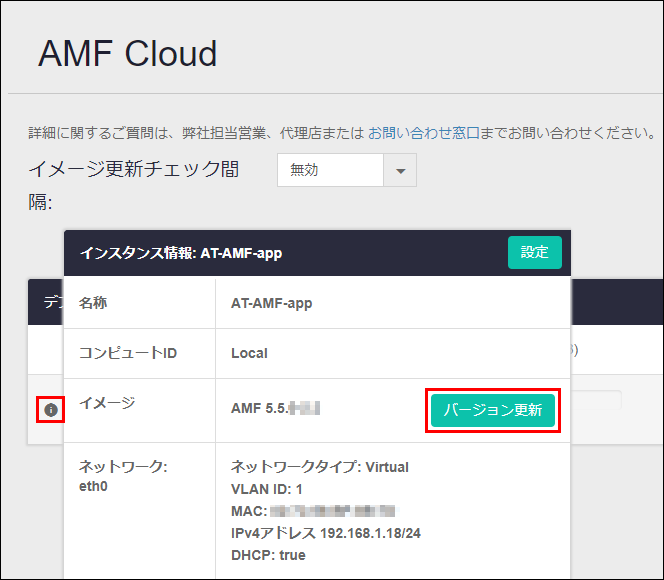664x580 pixels.
Task: Click the 名称 row label
Action: coord(93,303)
